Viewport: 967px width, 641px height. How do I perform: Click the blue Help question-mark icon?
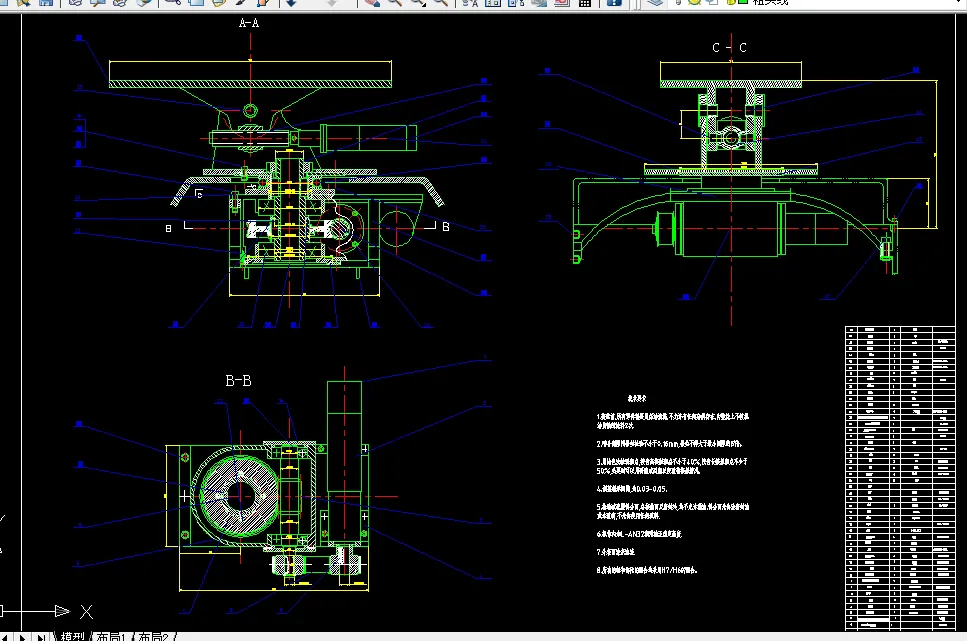pos(614,2)
